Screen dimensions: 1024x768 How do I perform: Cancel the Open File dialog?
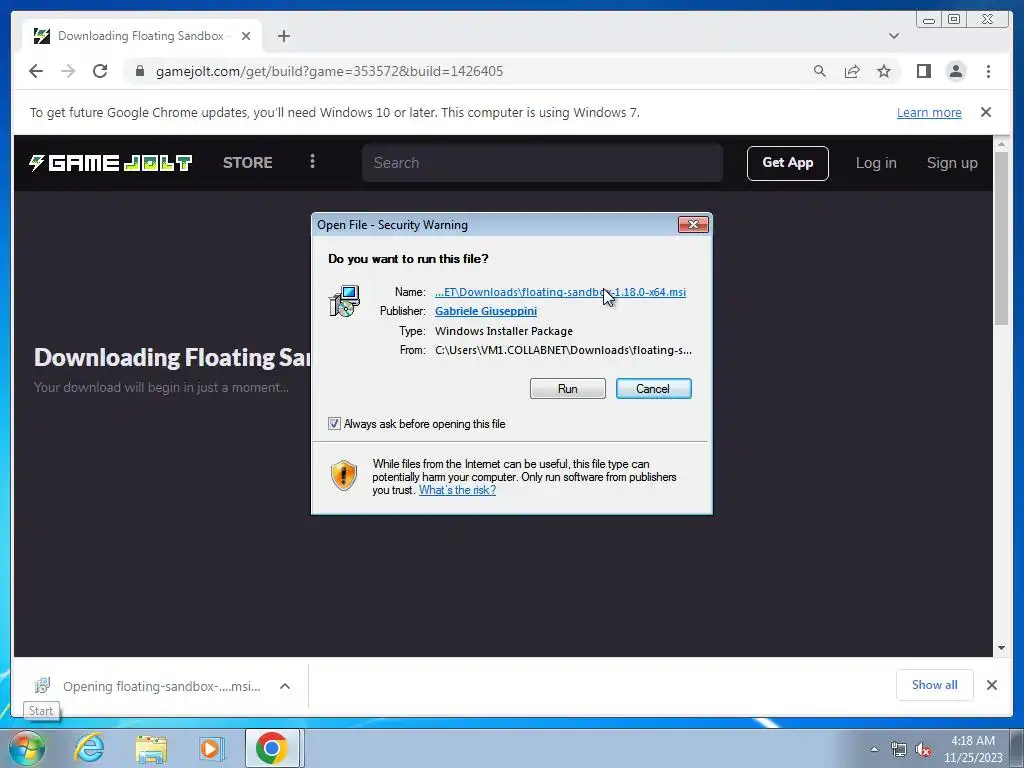pos(653,389)
